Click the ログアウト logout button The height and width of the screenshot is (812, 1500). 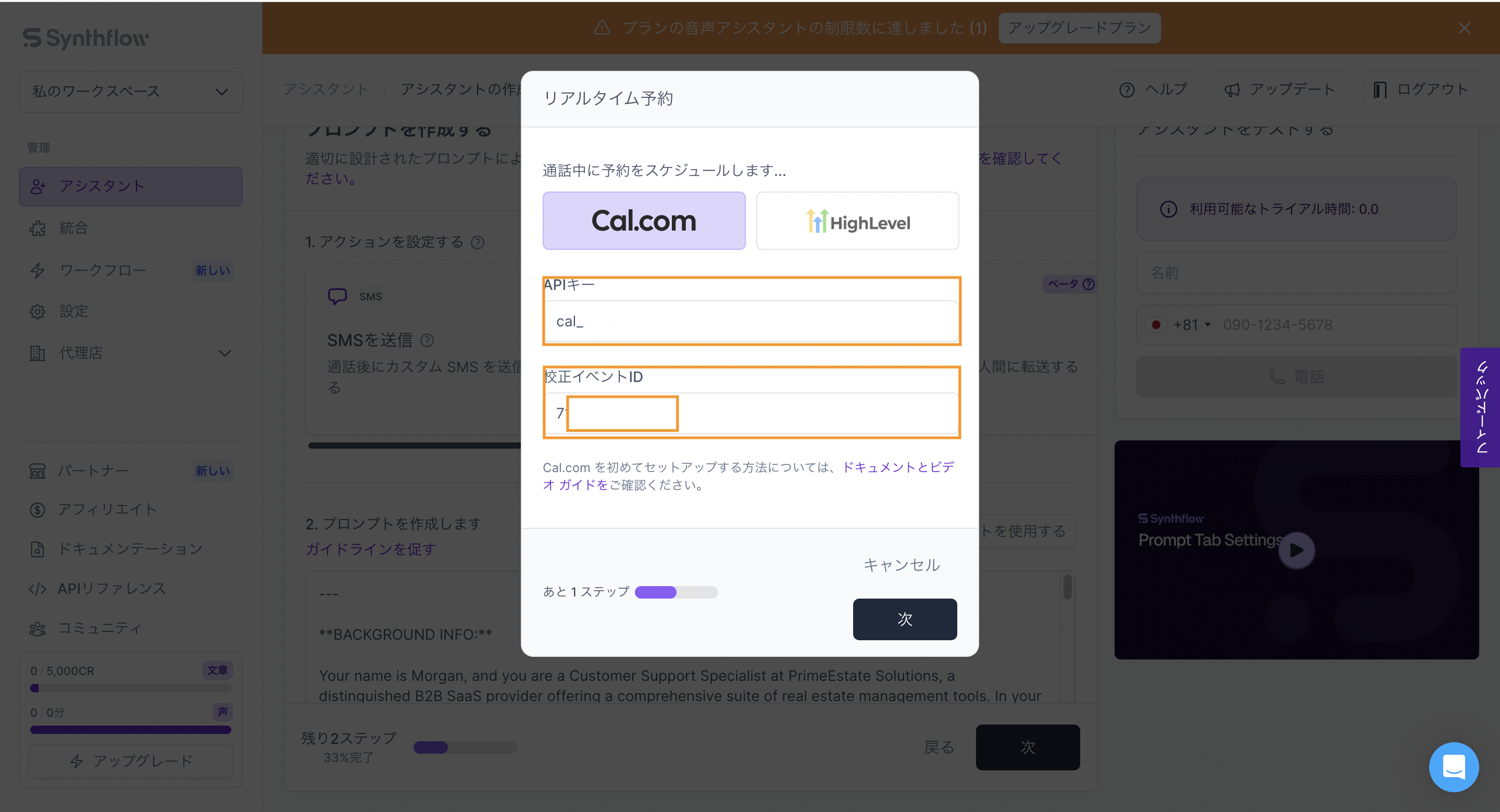click(1420, 90)
